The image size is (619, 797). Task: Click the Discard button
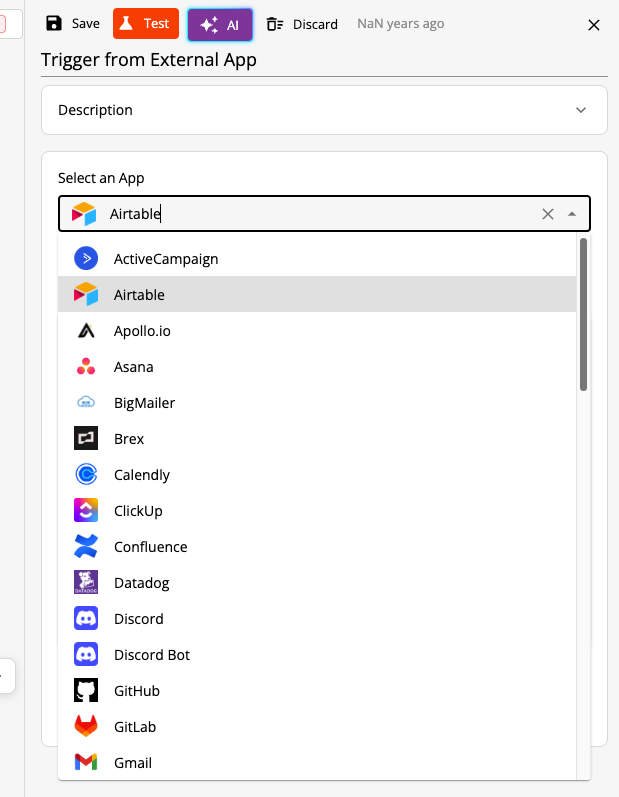point(302,24)
